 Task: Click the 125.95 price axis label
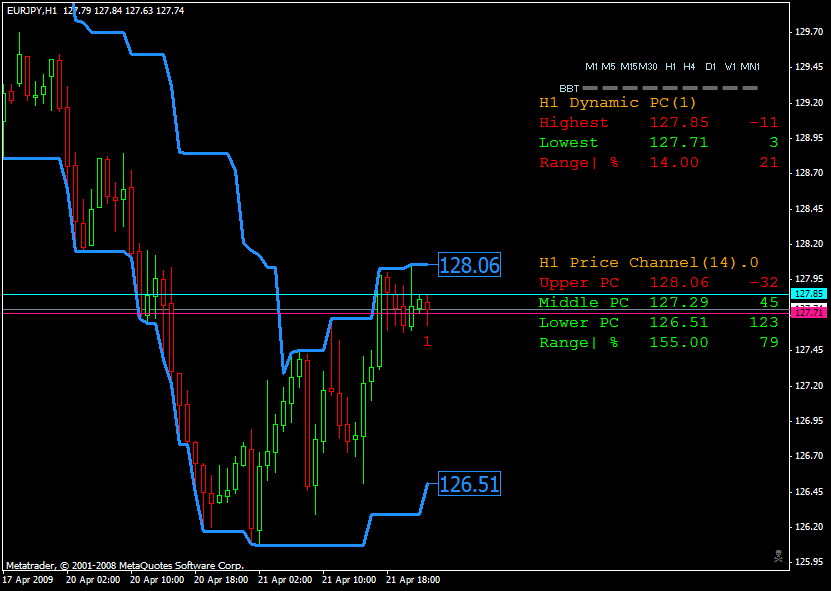809,562
